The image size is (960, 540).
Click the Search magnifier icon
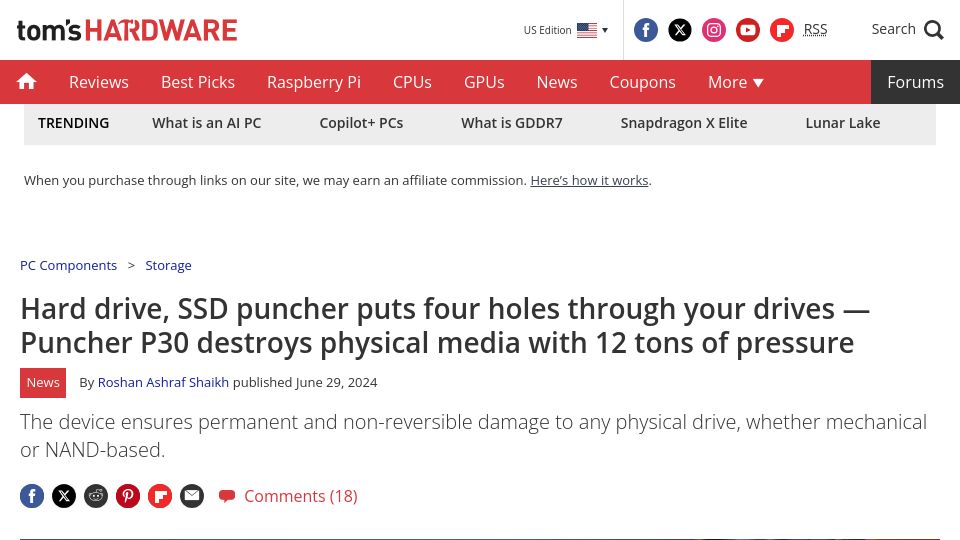pyautogui.click(x=934, y=29)
